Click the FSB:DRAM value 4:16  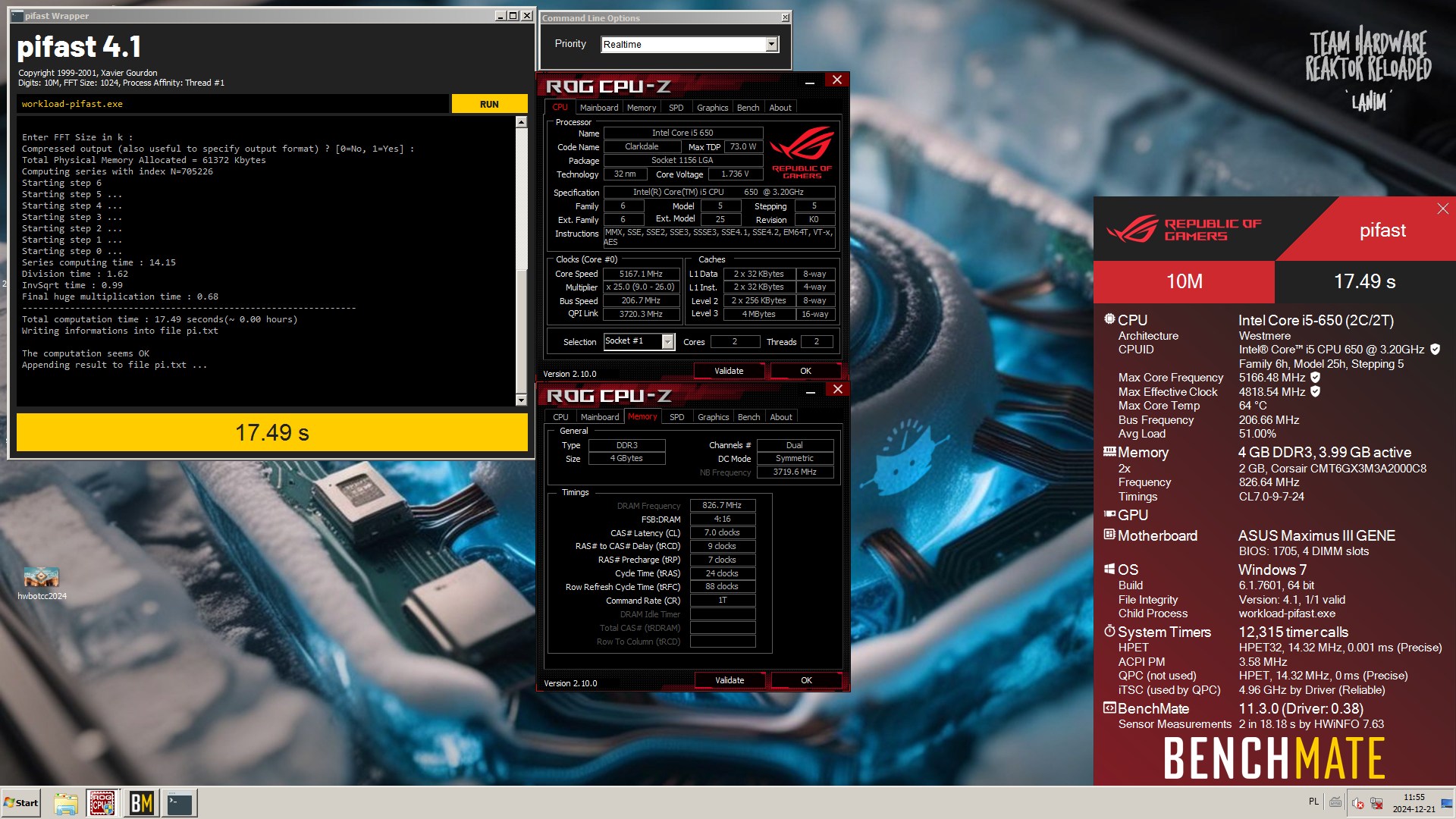pyautogui.click(x=722, y=519)
